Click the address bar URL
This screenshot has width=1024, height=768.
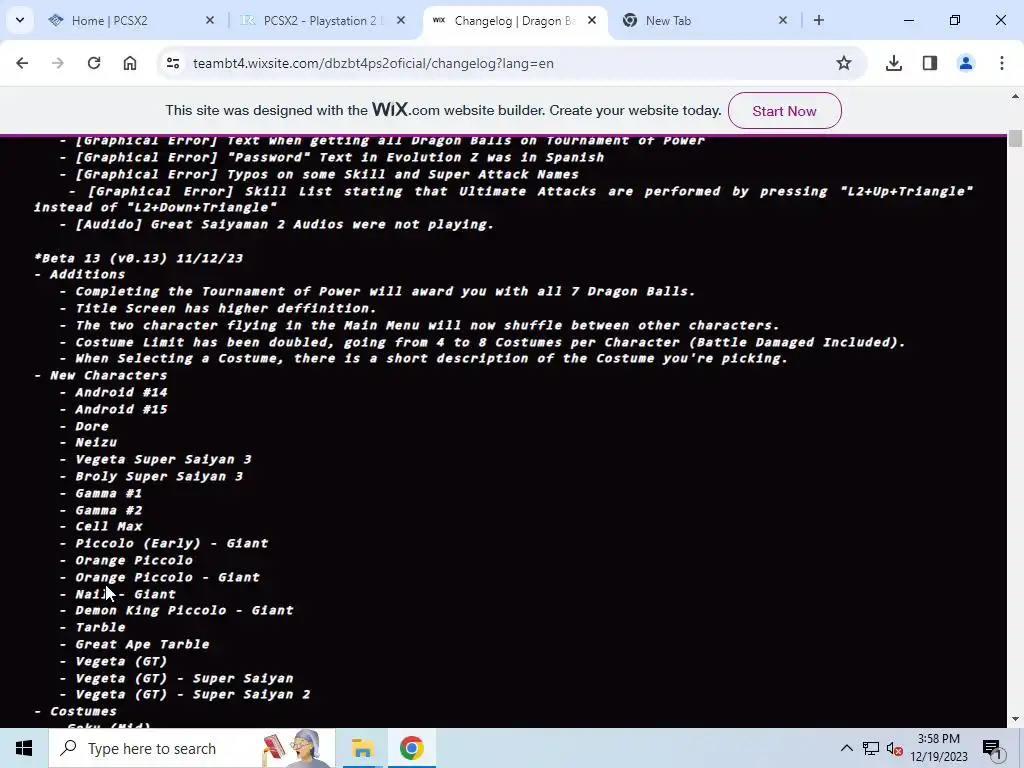click(374, 63)
